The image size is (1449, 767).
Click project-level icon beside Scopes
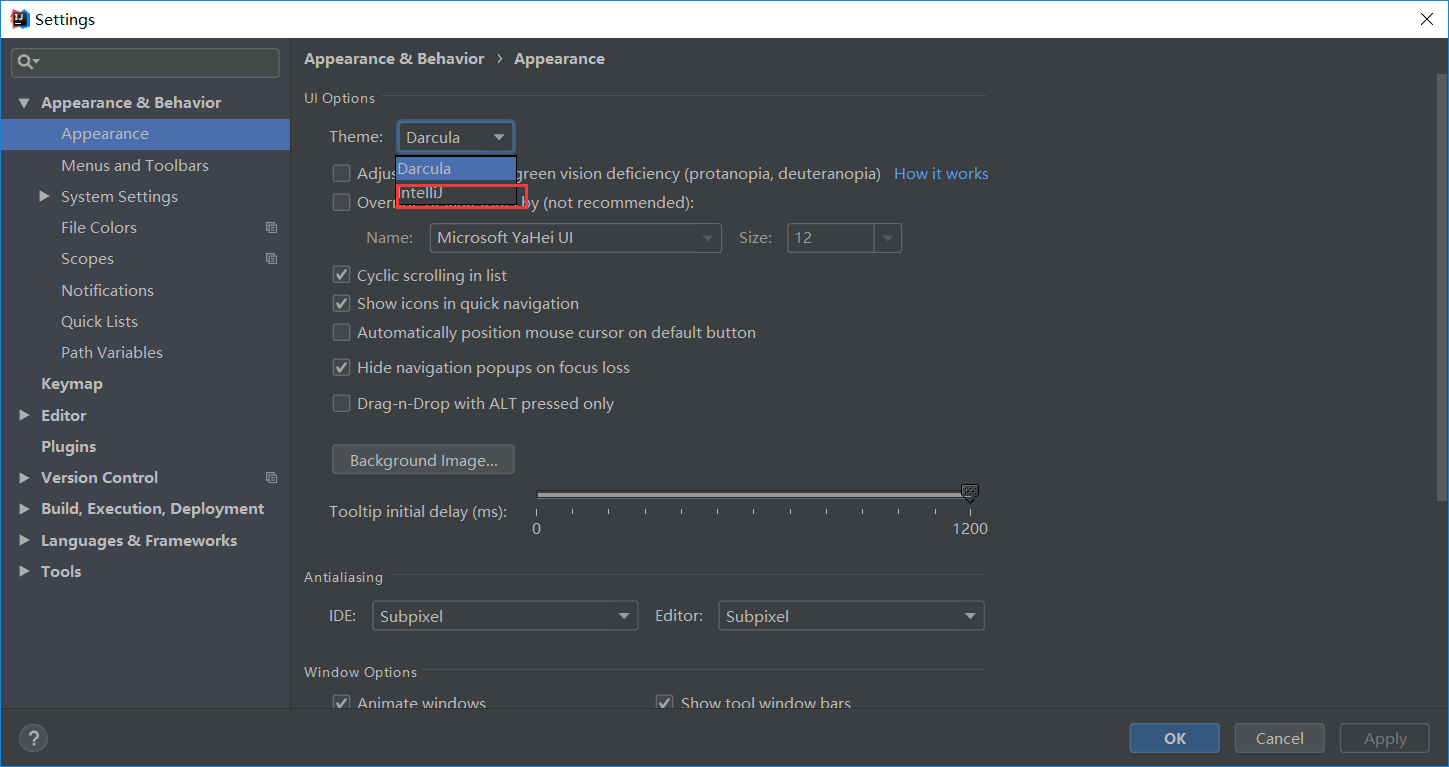pos(271,259)
